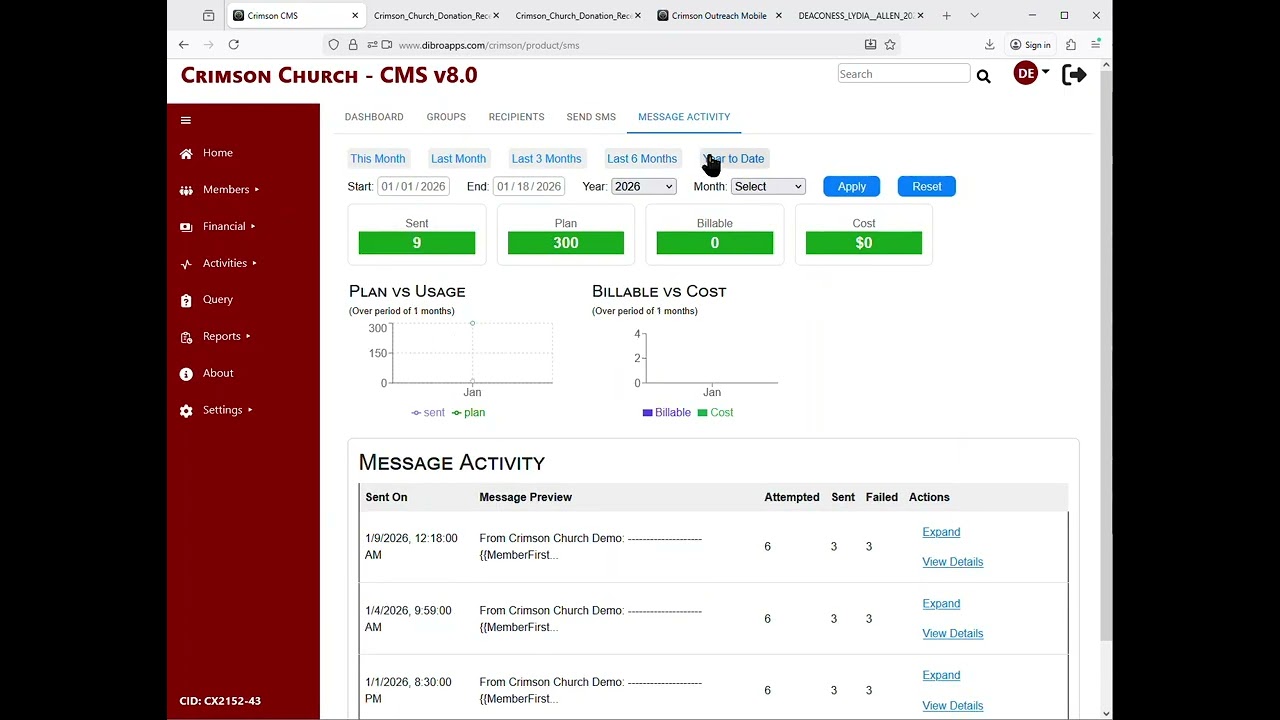Open a new browser tab
The image size is (1280, 720).
click(946, 16)
